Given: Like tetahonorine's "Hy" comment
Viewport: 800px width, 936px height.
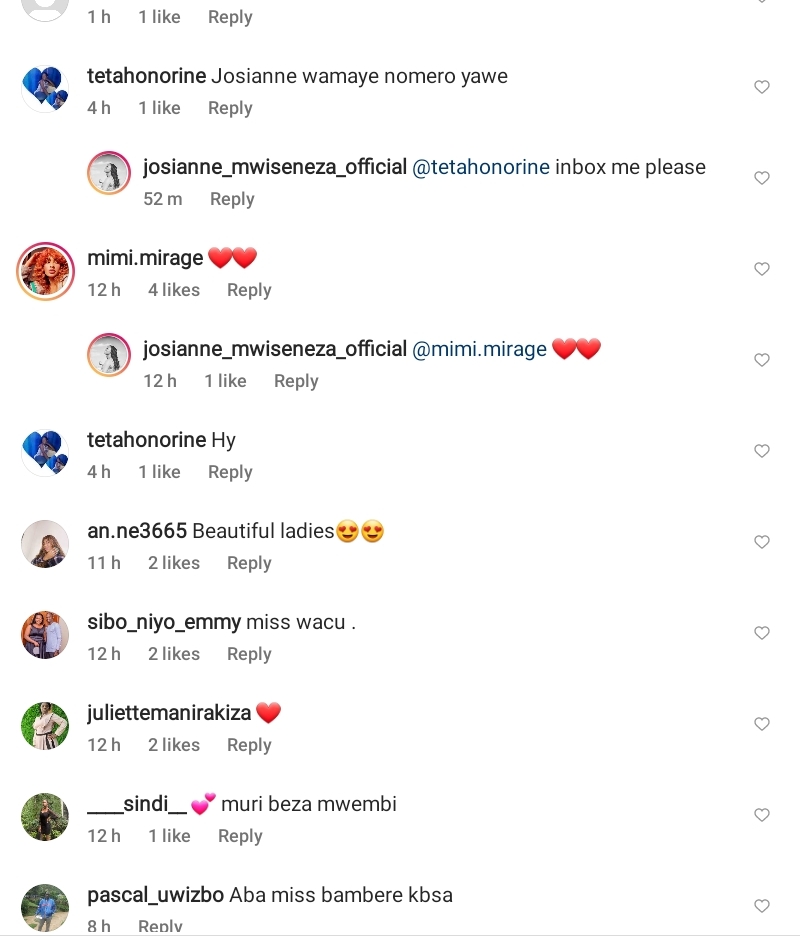Looking at the screenshot, I should coord(762,451).
